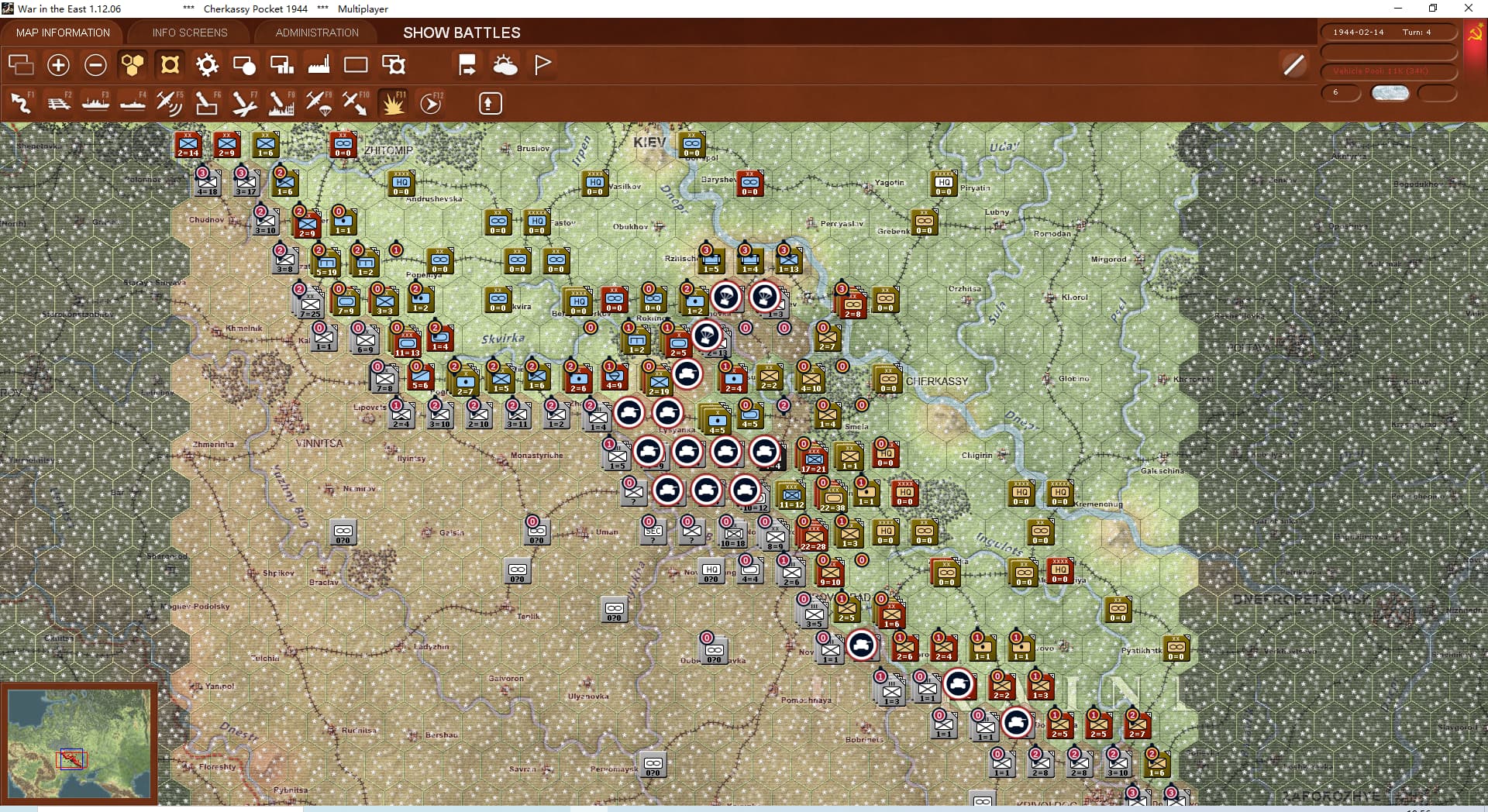Image resolution: width=1488 pixels, height=812 pixels.
Task: Click the date and Turn 4 field
Action: click(1388, 33)
